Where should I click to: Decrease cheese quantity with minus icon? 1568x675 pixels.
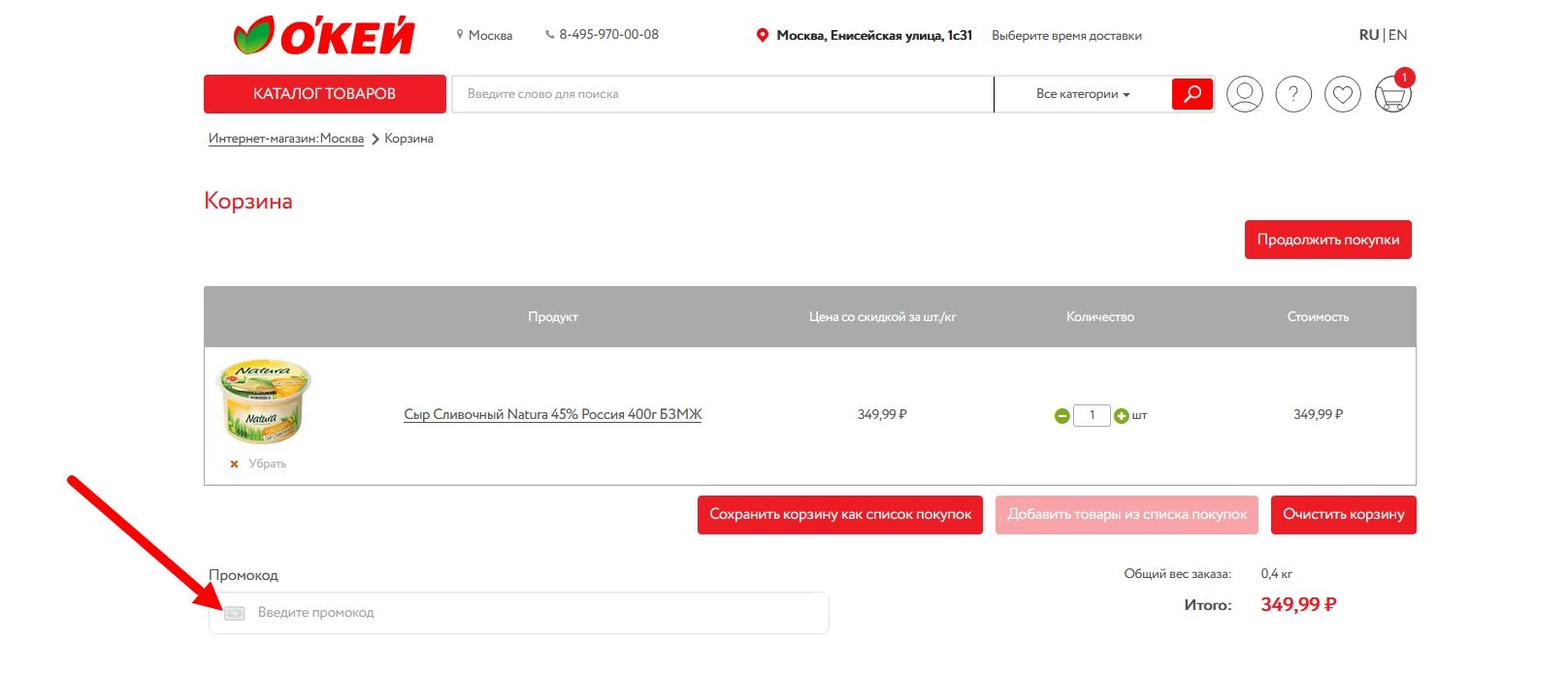click(1062, 416)
